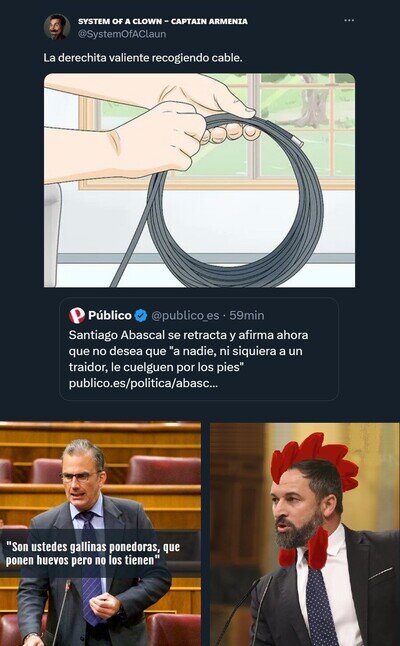Screen dimensions: 400x646
Task: Open the three-dot more options menu
Action: 349,21
